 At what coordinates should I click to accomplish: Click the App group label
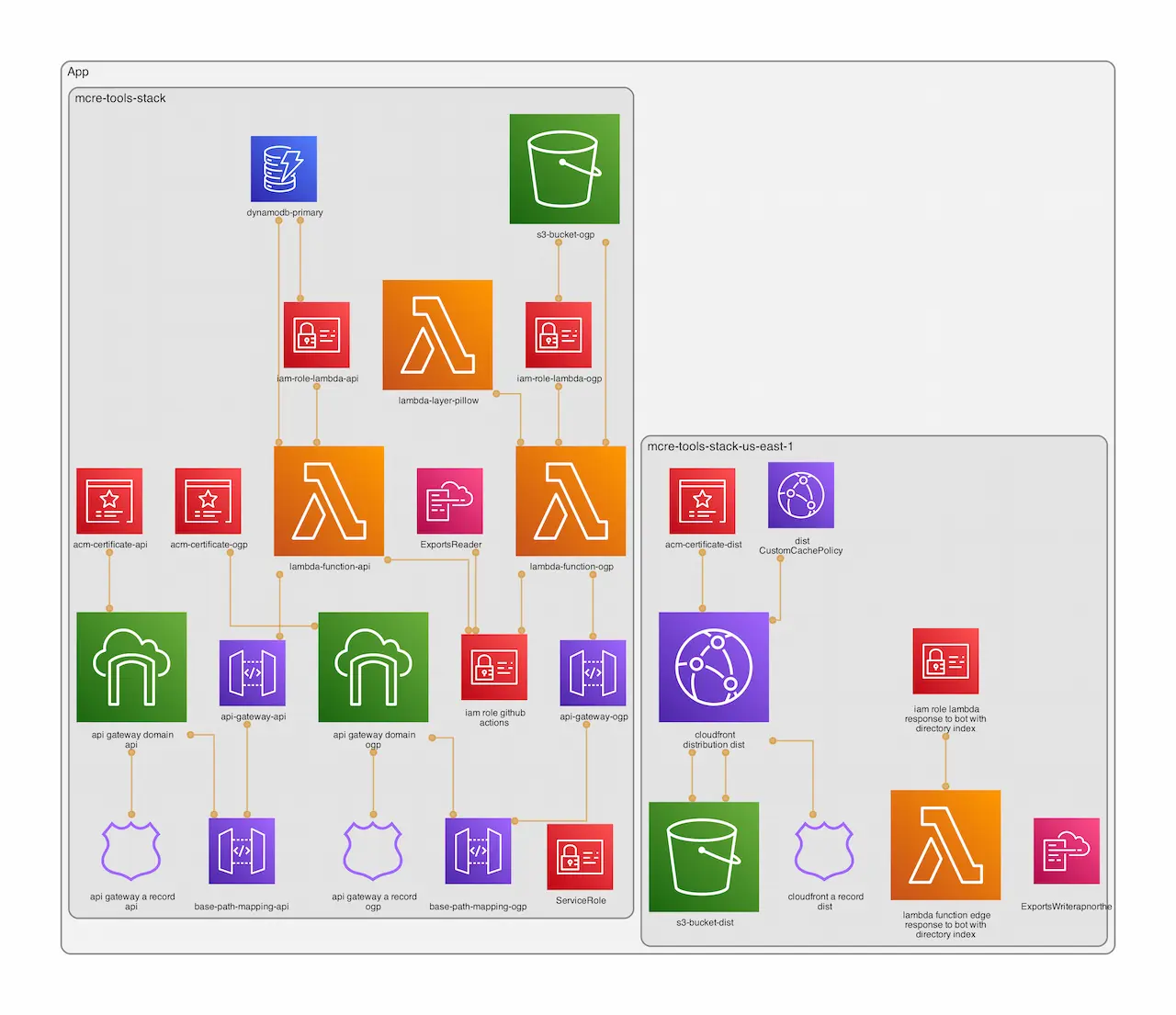[x=78, y=72]
